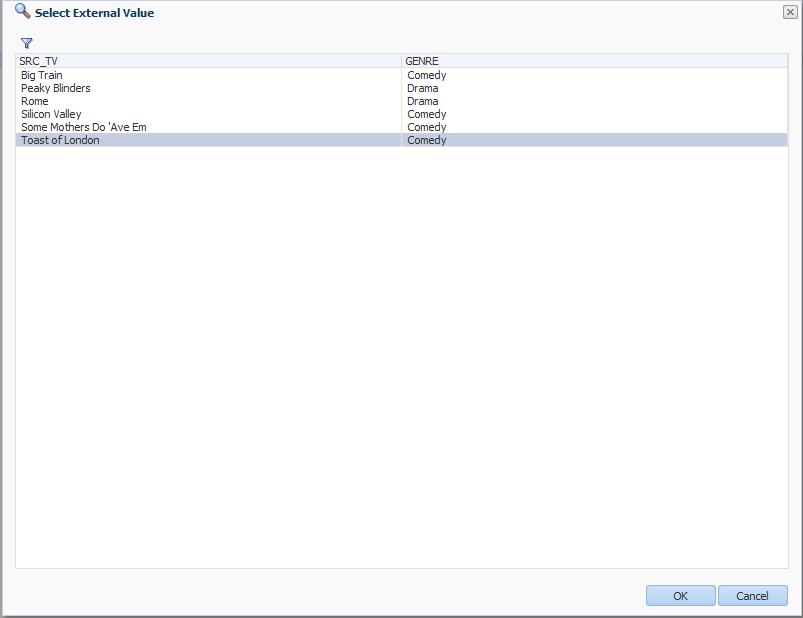Choose the Peaky Blinders entry

[x=56, y=88]
